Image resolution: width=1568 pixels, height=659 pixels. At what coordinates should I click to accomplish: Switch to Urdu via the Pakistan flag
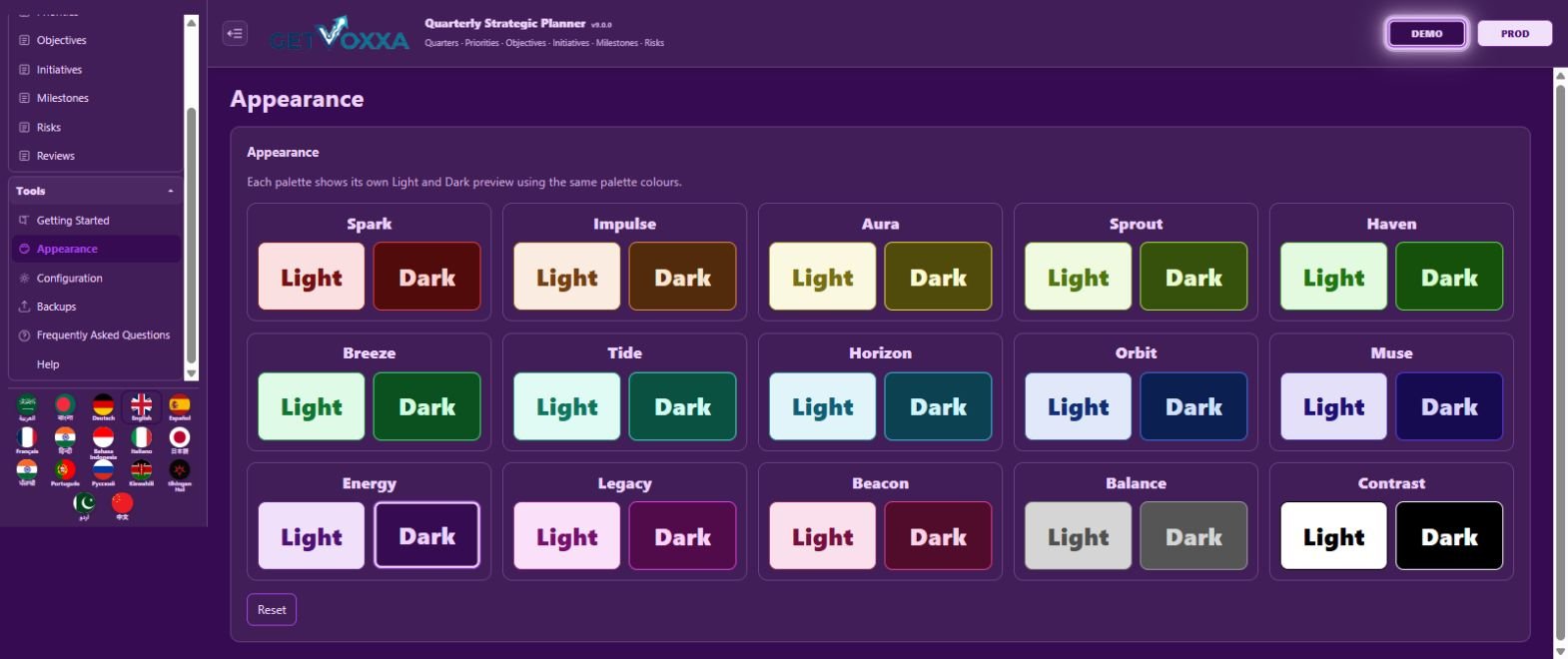84,506
